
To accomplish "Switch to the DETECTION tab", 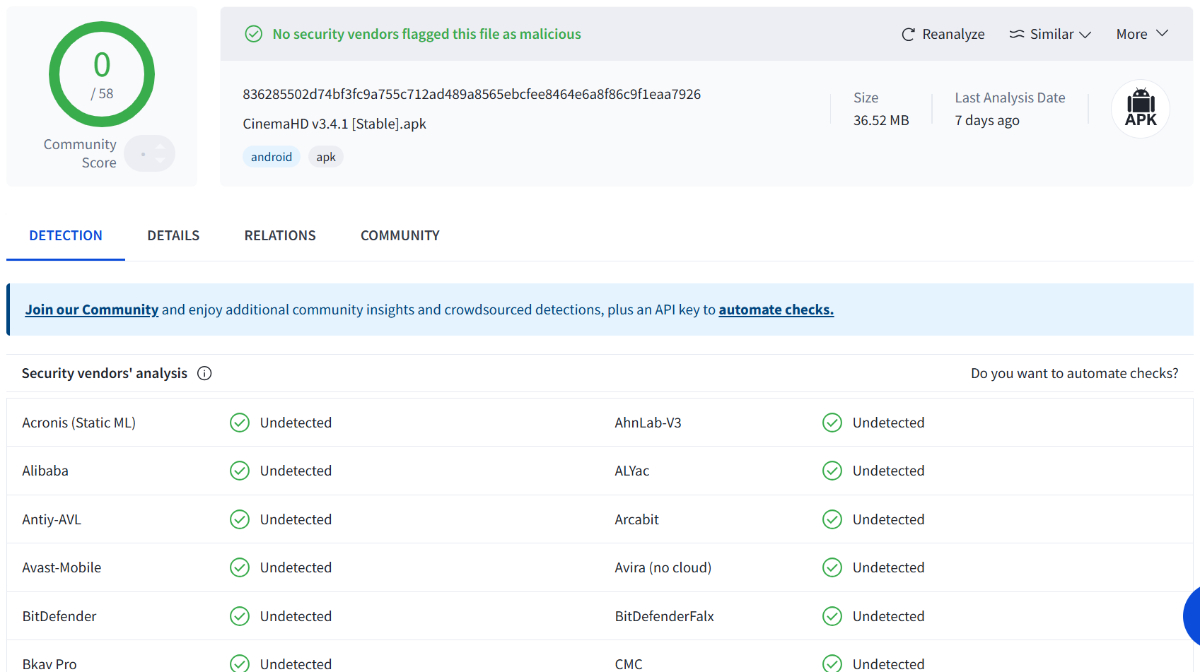I will (66, 236).
